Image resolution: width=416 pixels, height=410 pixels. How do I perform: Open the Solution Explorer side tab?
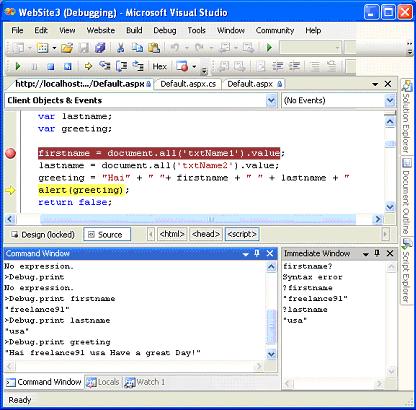[406, 116]
